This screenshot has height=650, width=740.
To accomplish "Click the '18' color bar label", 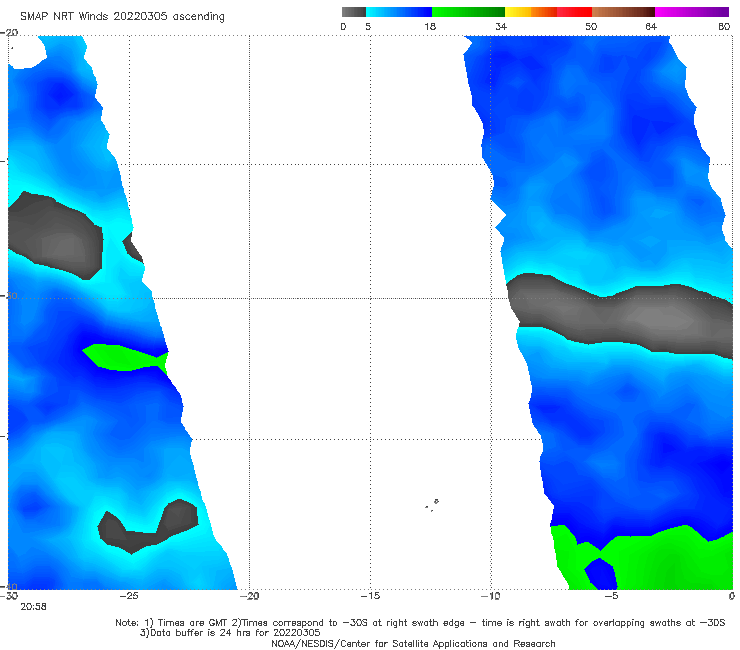I will pos(430,27).
